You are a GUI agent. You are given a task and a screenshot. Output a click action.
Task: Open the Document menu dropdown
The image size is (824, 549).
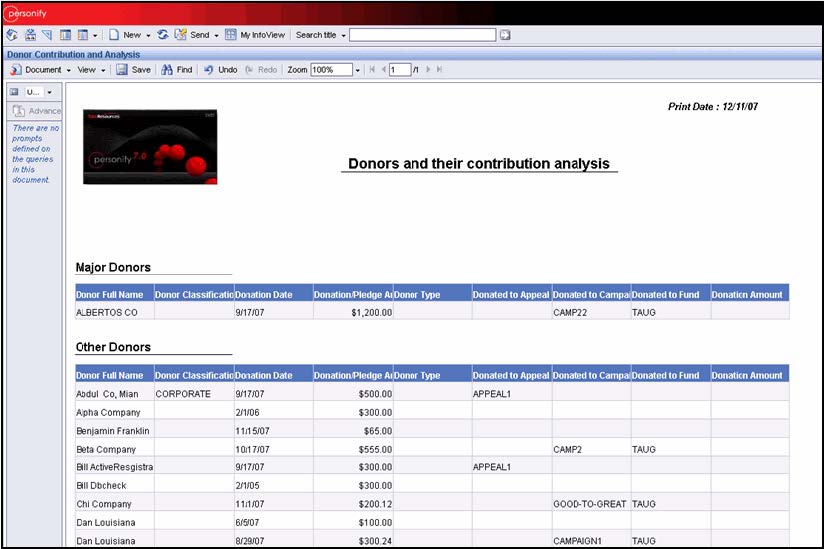68,70
